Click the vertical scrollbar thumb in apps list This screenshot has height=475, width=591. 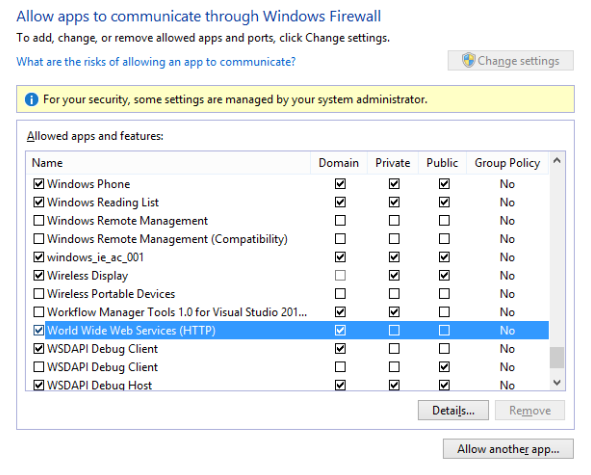click(x=557, y=357)
